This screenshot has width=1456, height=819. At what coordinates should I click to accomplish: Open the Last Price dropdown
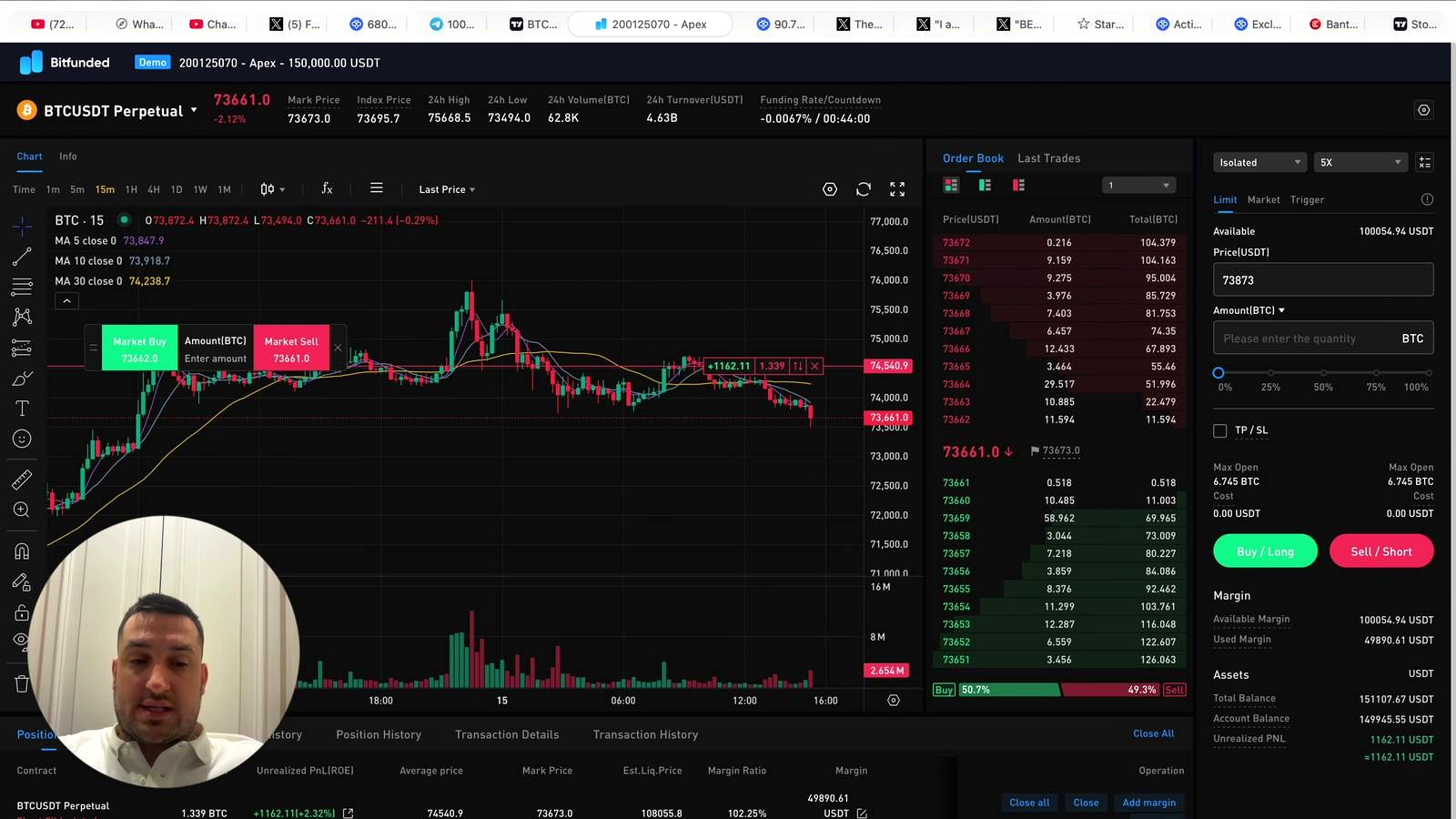447,189
